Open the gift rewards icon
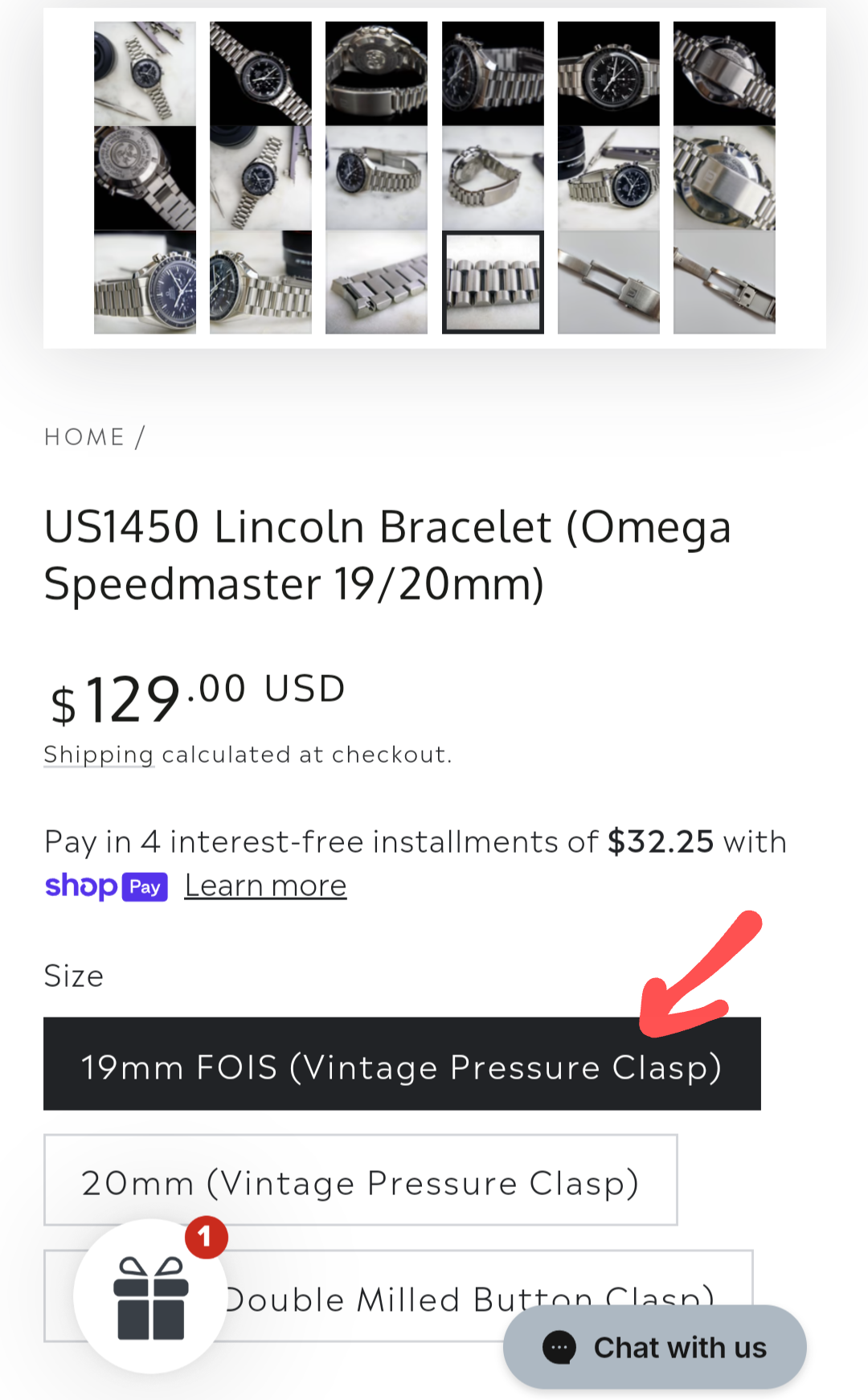 click(150, 1298)
